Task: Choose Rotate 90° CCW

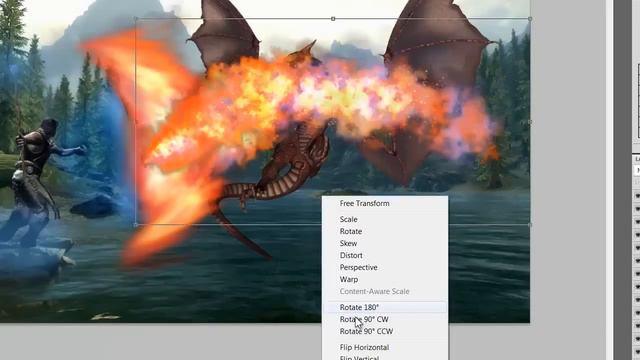Action: click(x=366, y=331)
